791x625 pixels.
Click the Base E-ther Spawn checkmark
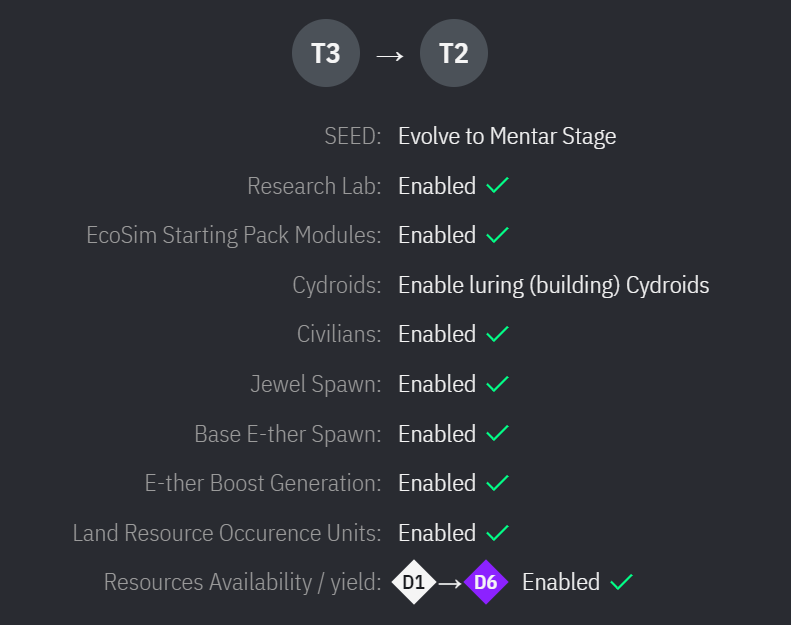click(x=497, y=434)
